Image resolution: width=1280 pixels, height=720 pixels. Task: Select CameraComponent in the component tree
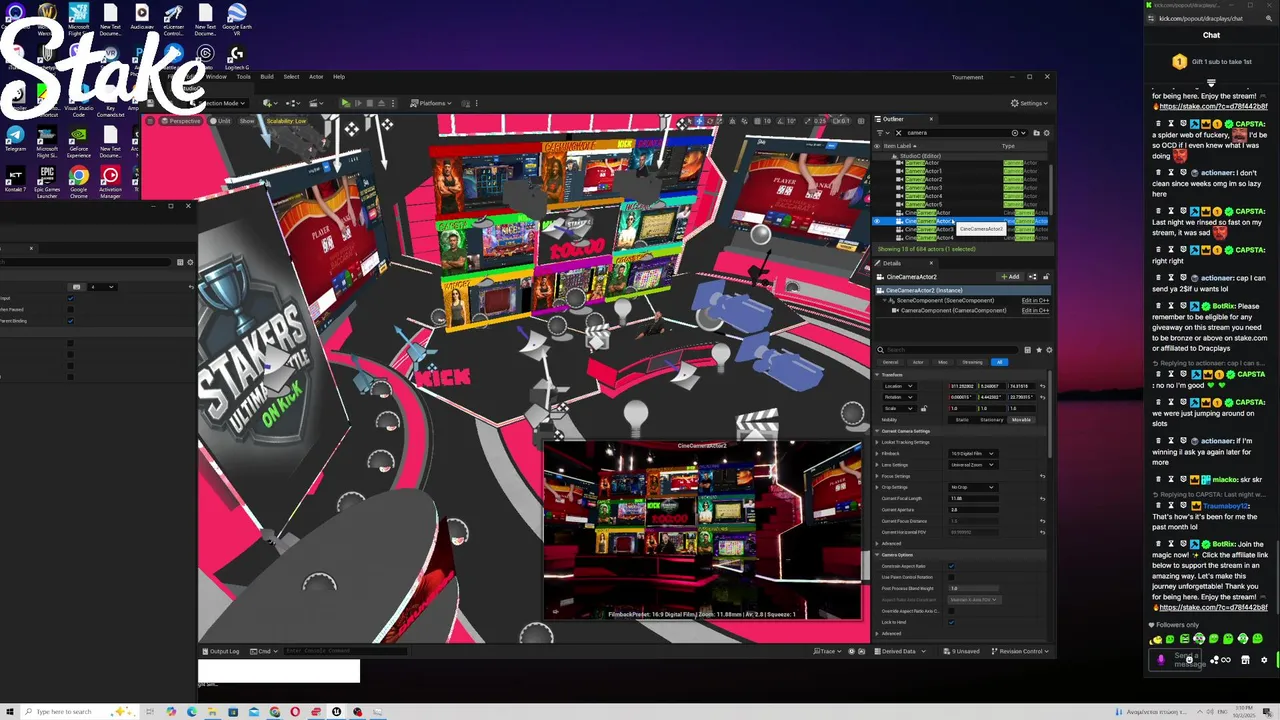pyautogui.click(x=953, y=310)
